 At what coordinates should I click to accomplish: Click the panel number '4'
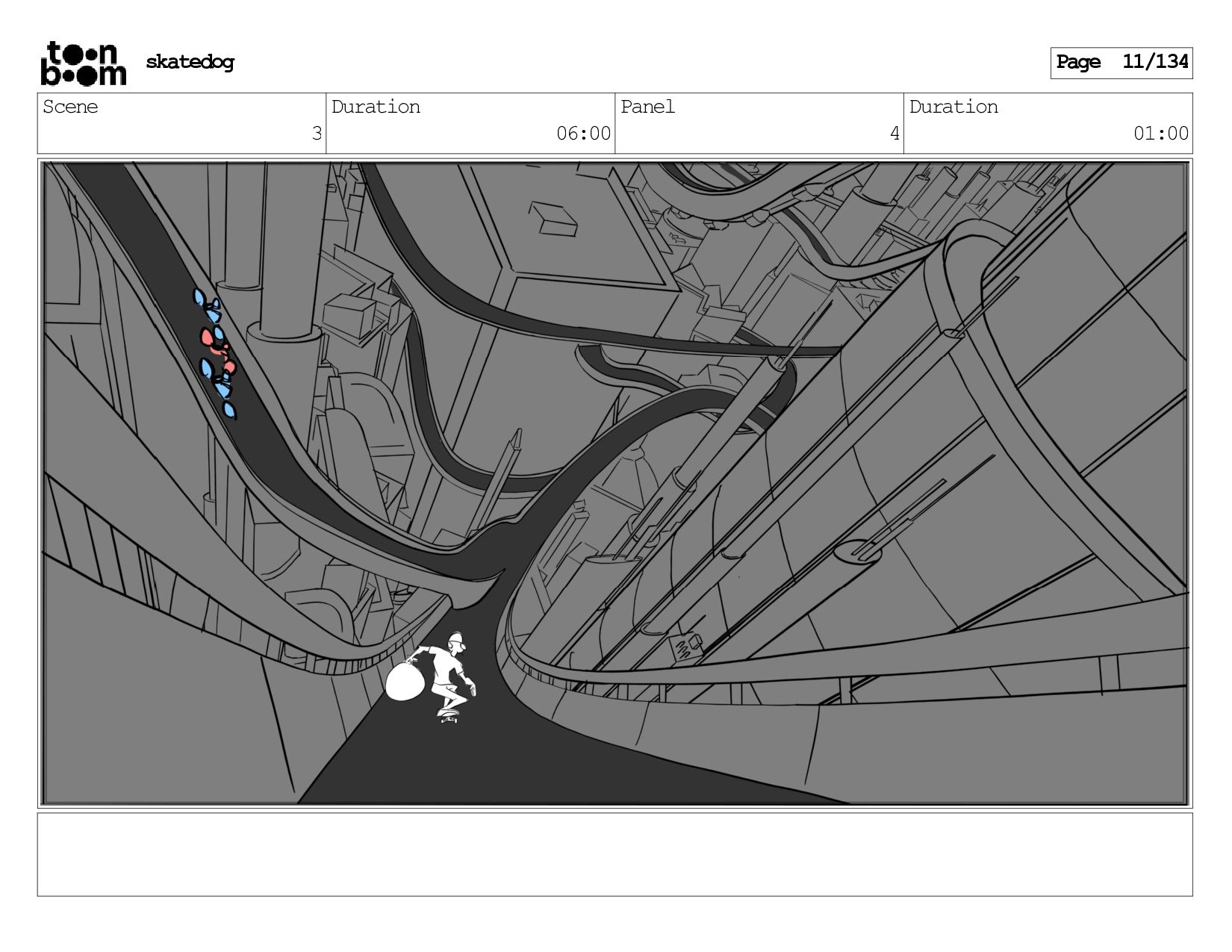tap(895, 134)
